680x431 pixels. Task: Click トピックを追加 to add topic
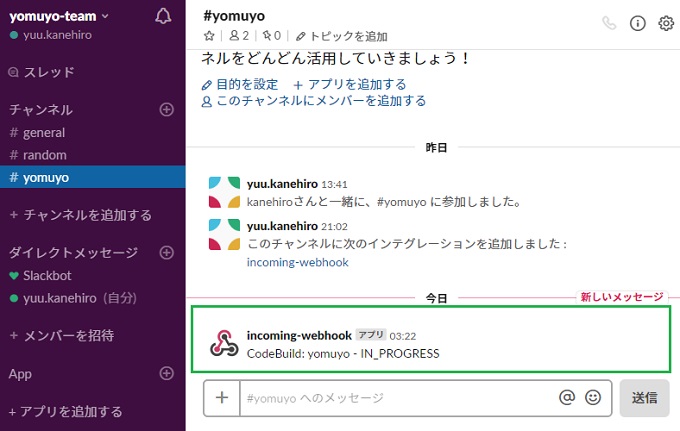click(342, 36)
